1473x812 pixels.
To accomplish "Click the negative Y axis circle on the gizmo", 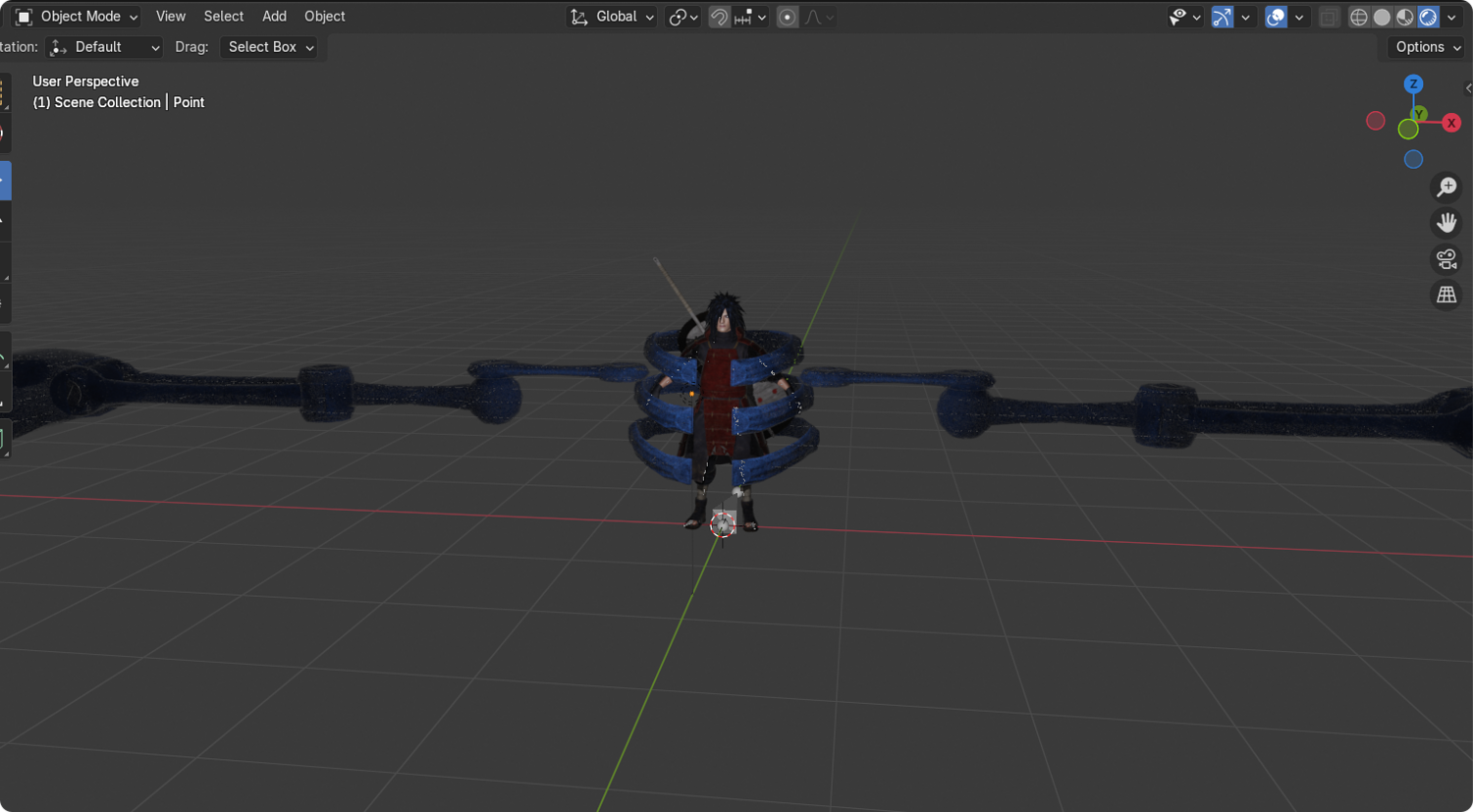I will [1408, 130].
